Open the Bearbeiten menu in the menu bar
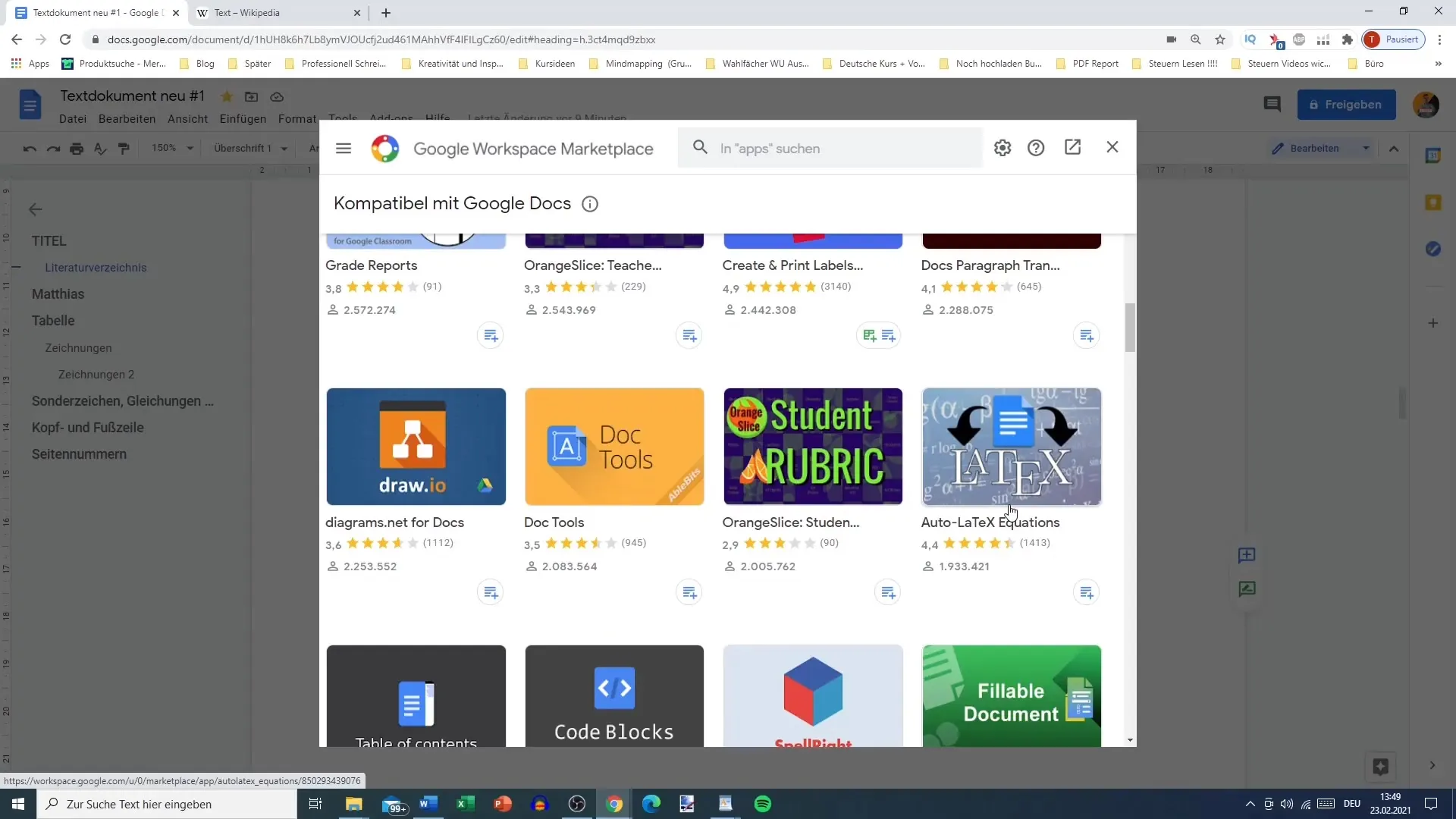The width and height of the screenshot is (1456, 819). pyautogui.click(x=127, y=119)
